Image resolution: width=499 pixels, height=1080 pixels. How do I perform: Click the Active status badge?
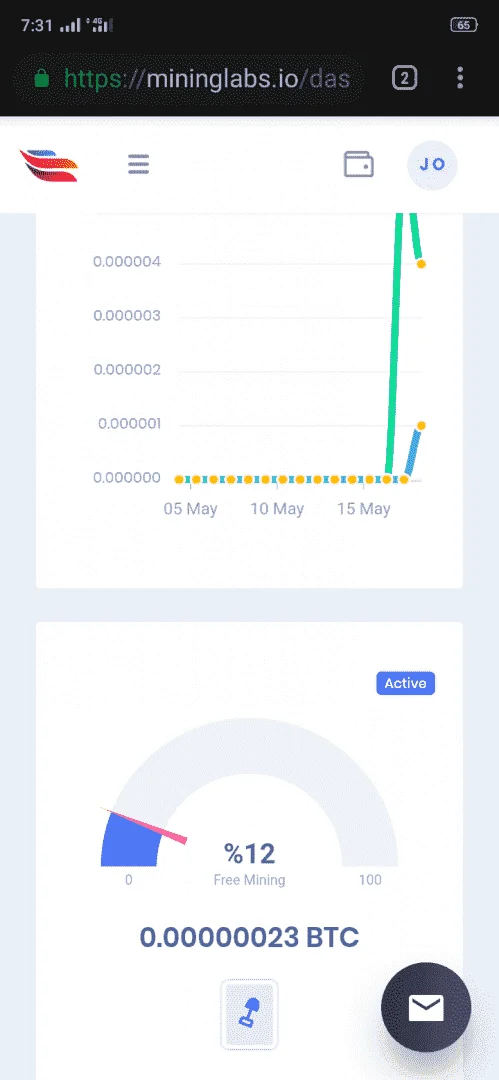pos(406,683)
